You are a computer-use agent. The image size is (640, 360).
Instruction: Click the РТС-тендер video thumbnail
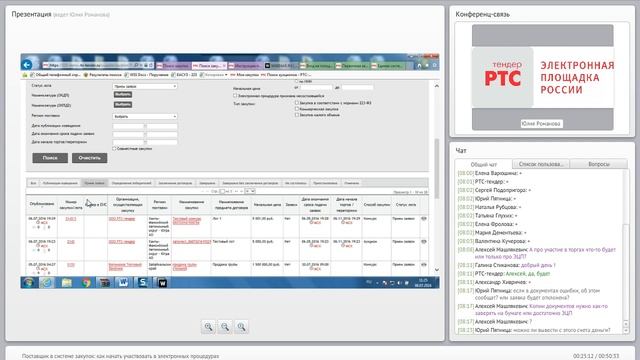[542, 77]
